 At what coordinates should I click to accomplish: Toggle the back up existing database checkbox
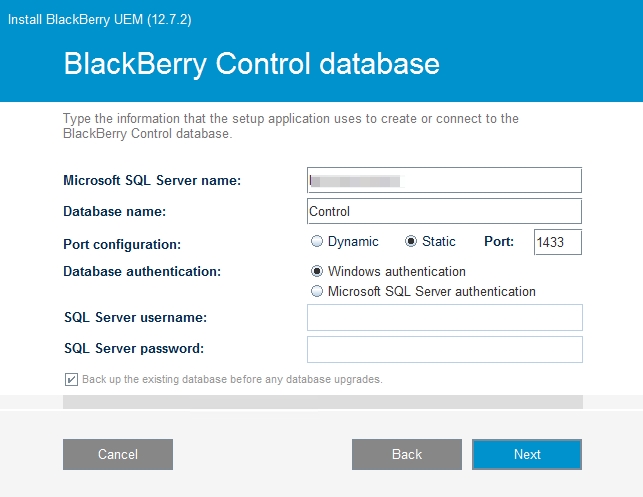click(x=71, y=380)
